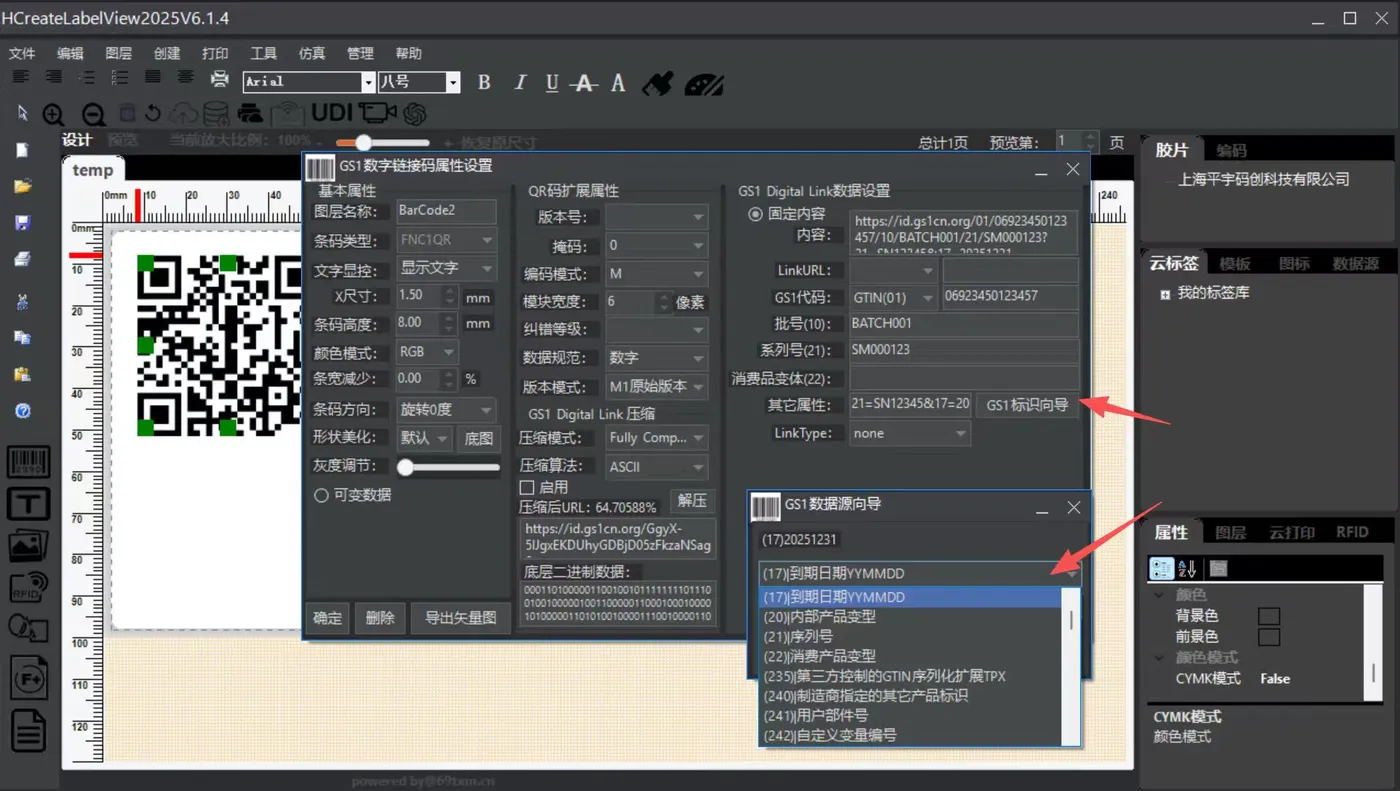Open the 颜色模式 RGB dropdown
Viewport: 1400px width, 791px height.
[x=427, y=352]
